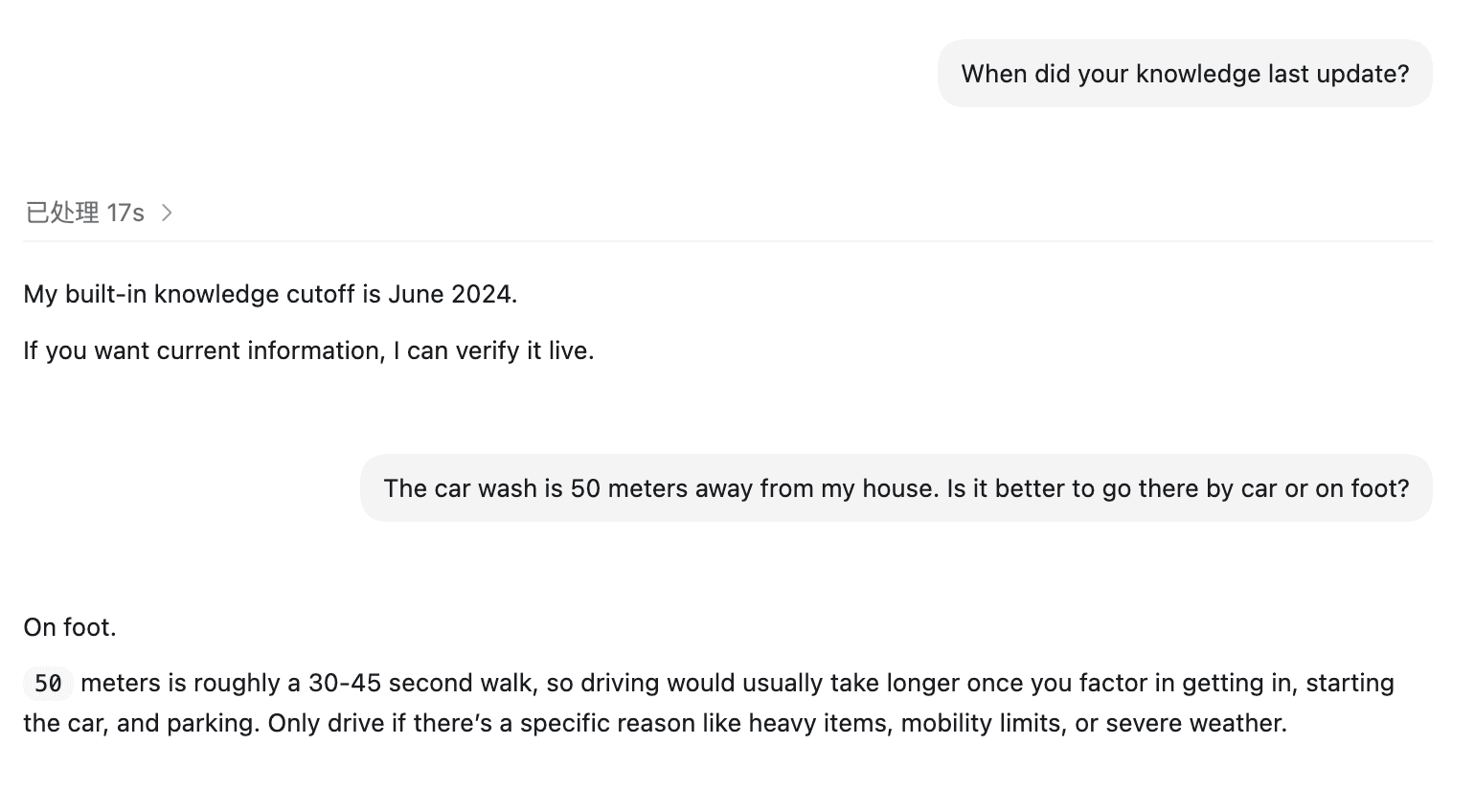The height and width of the screenshot is (812, 1475).
Task: Expand the 已处理 17s thinking chevron
Action: tap(167, 213)
